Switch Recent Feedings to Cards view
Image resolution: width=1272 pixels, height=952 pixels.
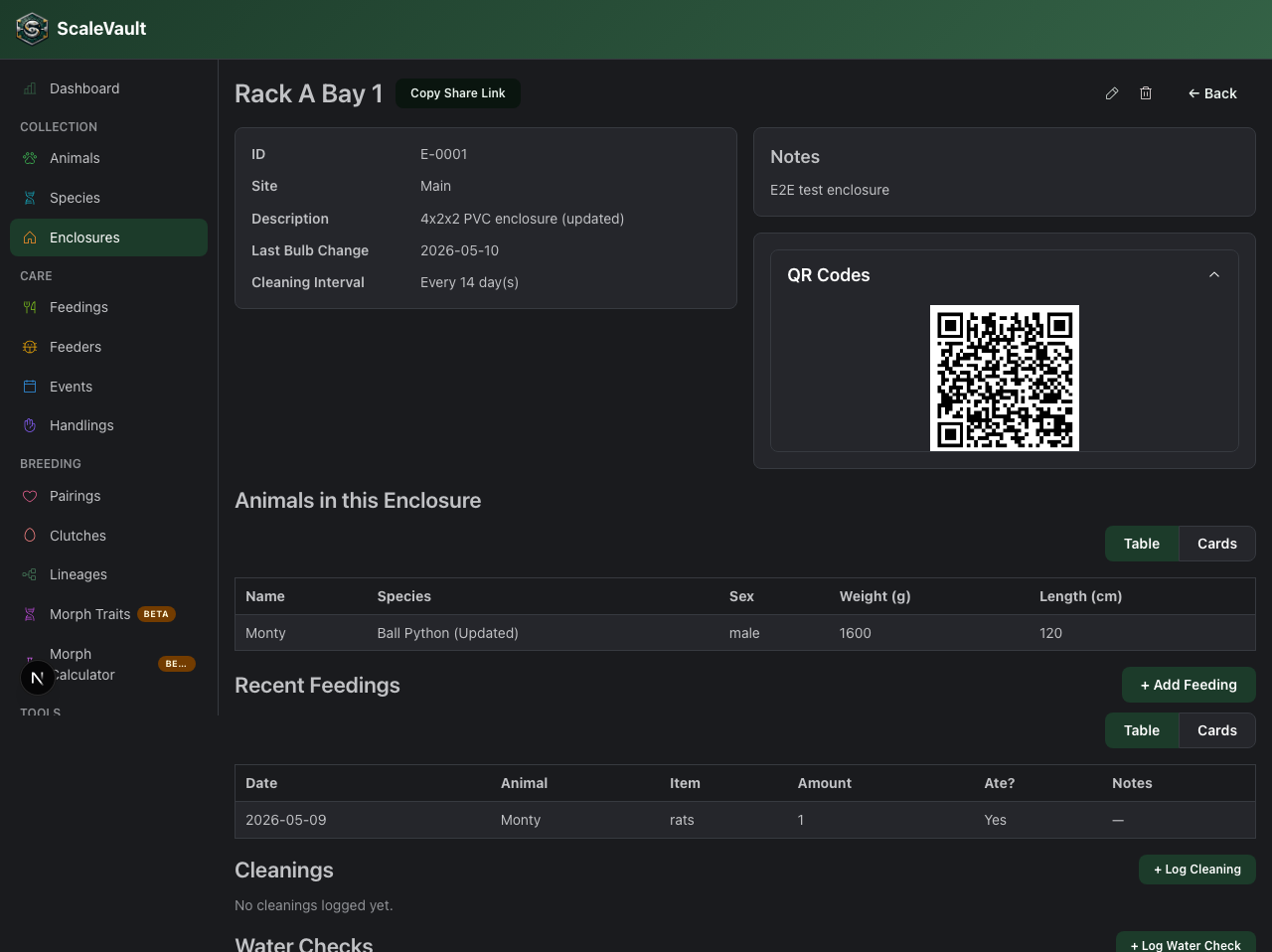click(x=1217, y=730)
